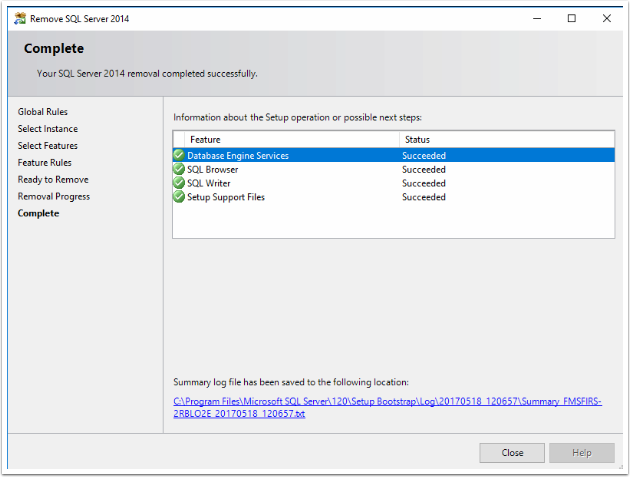Select the SQL Browser feature row
Viewport: 630px width, 477px height.
pyautogui.click(x=394, y=169)
